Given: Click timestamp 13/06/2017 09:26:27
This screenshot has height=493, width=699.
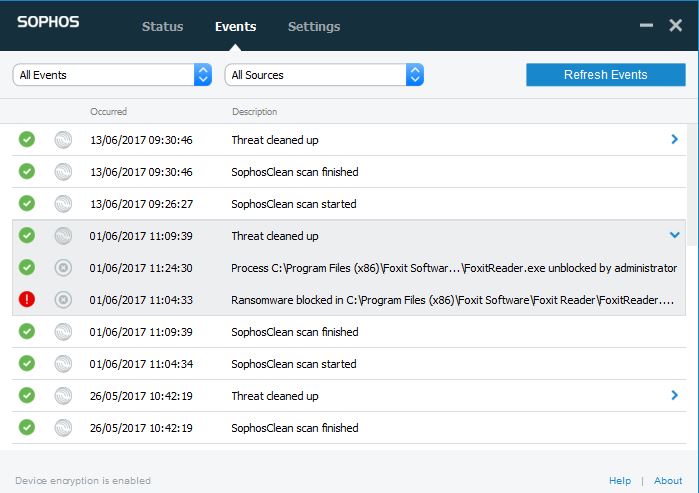Looking at the screenshot, I should (x=141, y=204).
